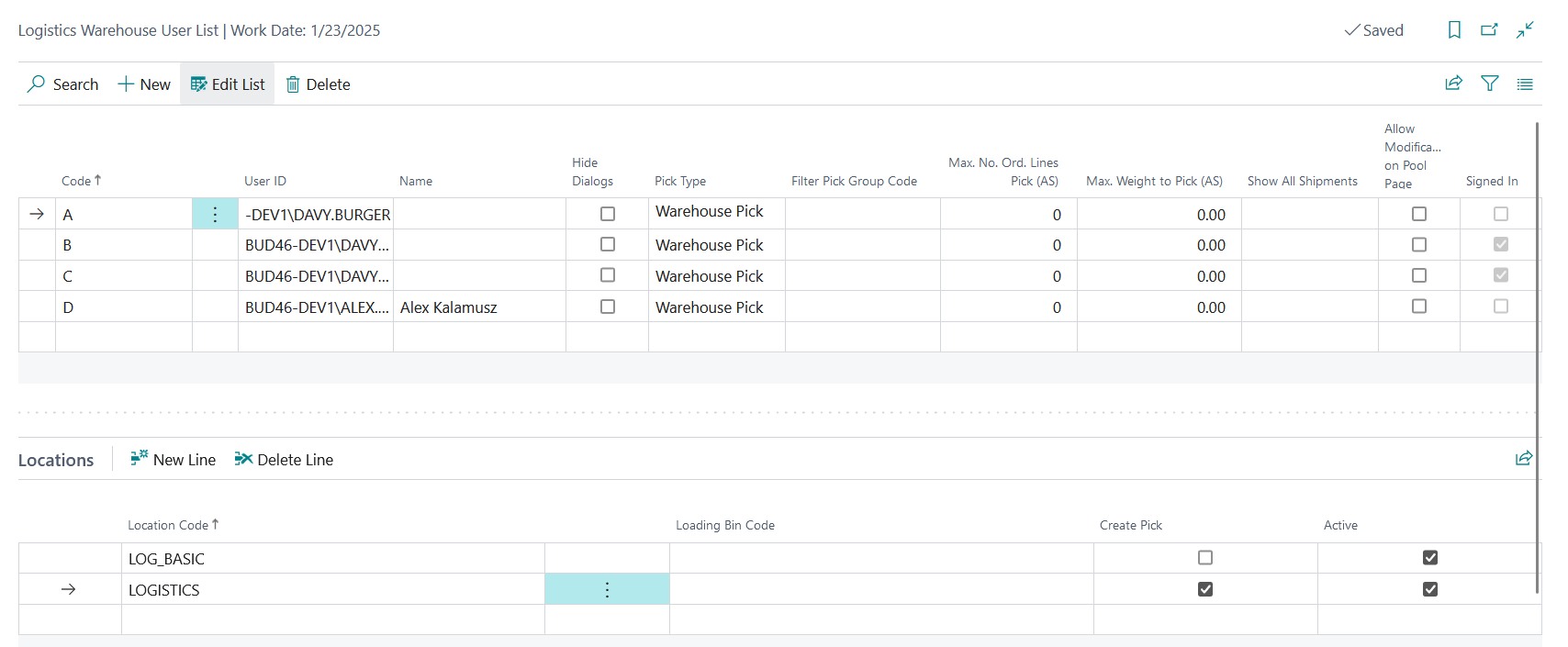The image size is (1568, 647).
Task: Click the collapse page arrows icon
Action: 1525,30
